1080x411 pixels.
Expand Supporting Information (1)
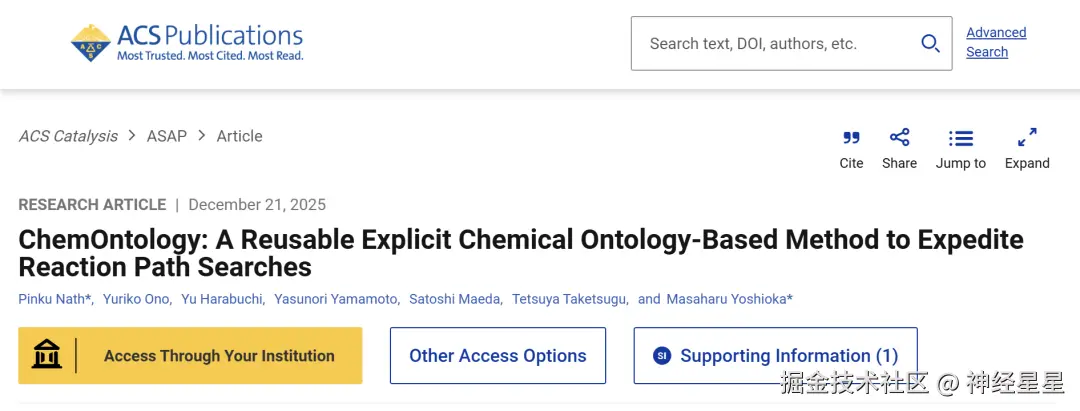(788, 355)
